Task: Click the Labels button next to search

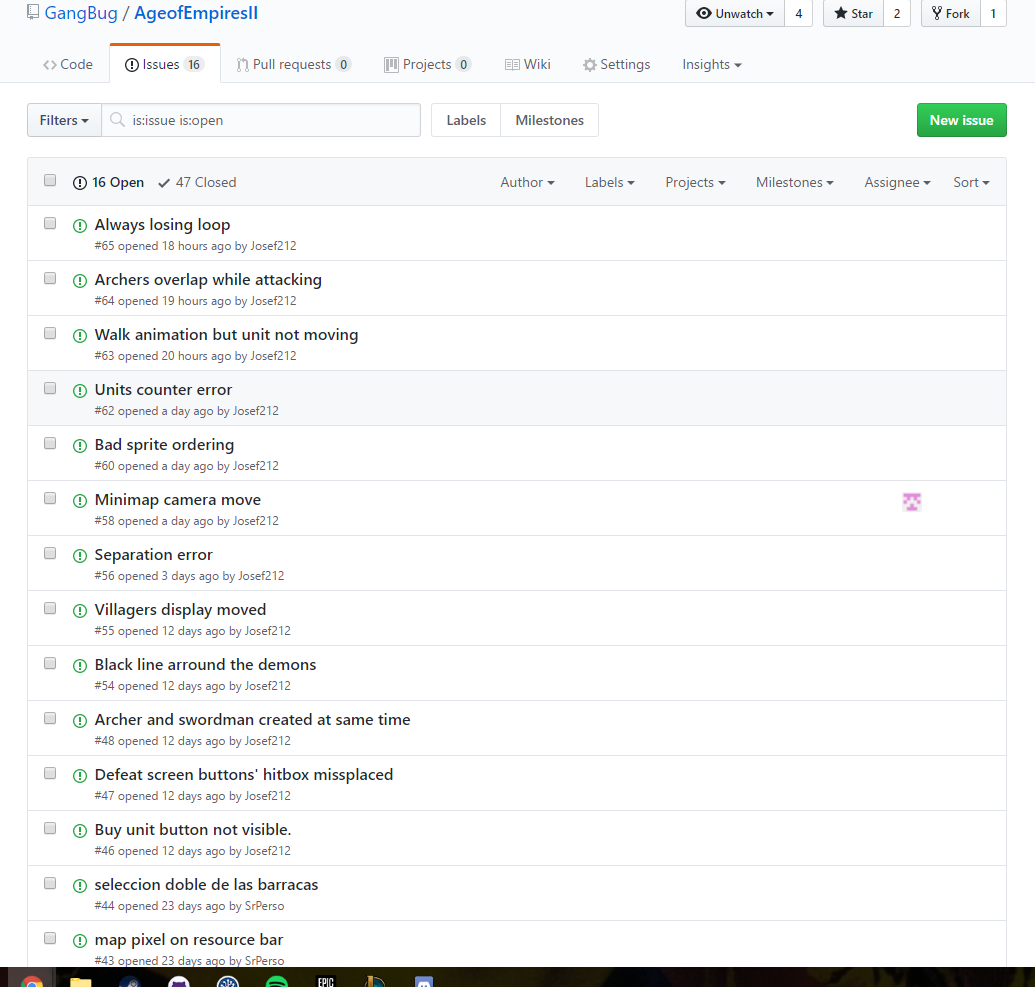Action: click(466, 120)
